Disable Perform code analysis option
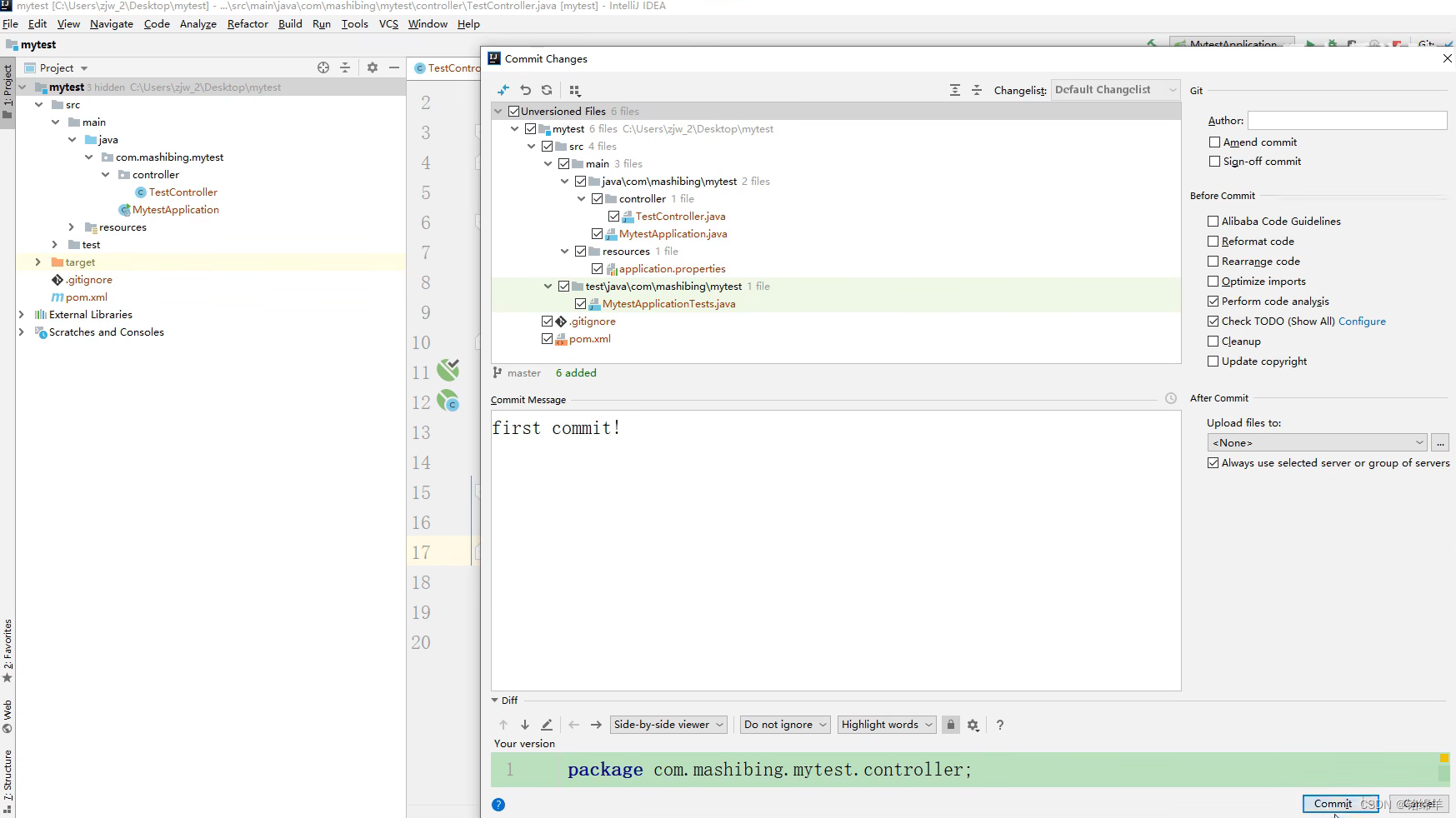 click(x=1213, y=302)
